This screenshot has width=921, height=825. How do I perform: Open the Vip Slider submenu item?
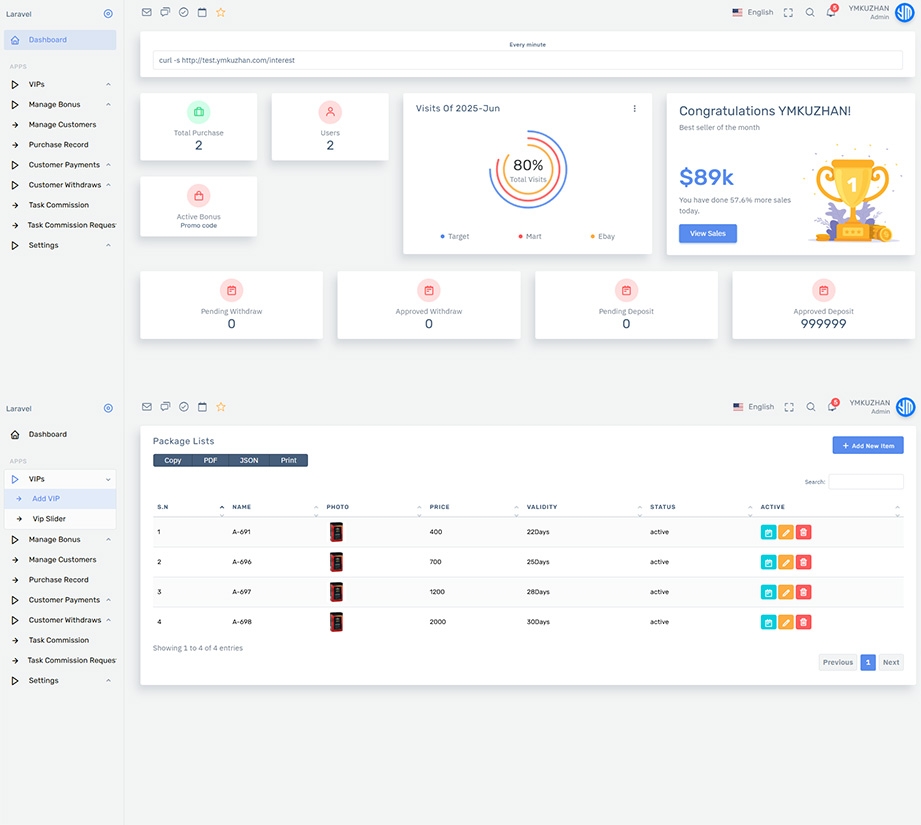pos(51,519)
